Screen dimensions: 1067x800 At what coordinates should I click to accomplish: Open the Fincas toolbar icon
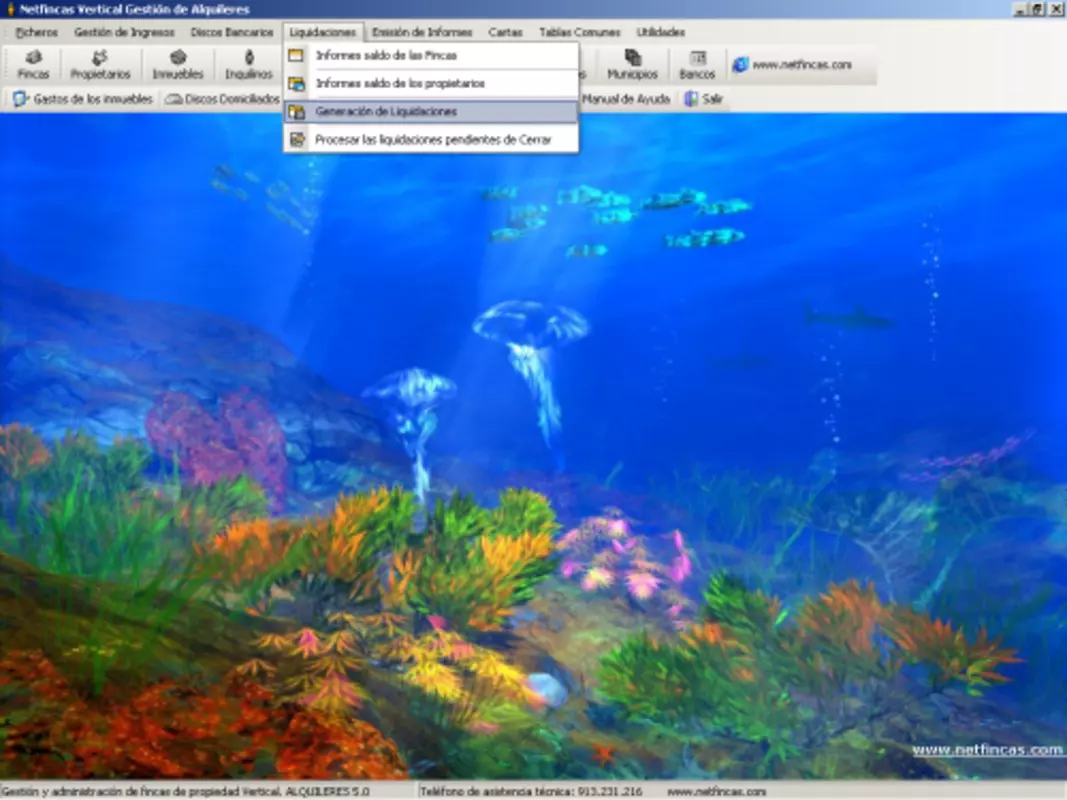pos(33,65)
